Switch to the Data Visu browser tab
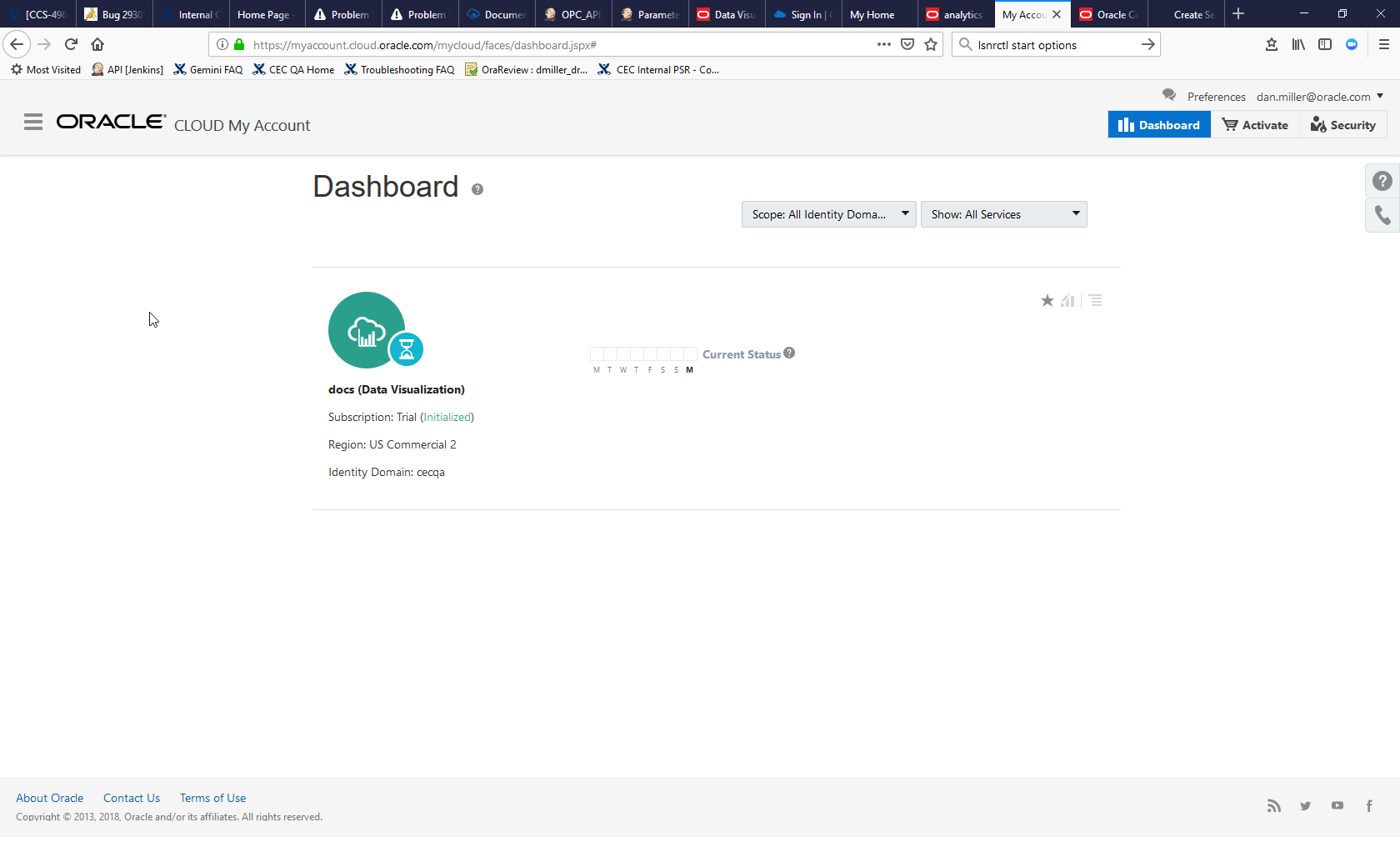 point(727,14)
